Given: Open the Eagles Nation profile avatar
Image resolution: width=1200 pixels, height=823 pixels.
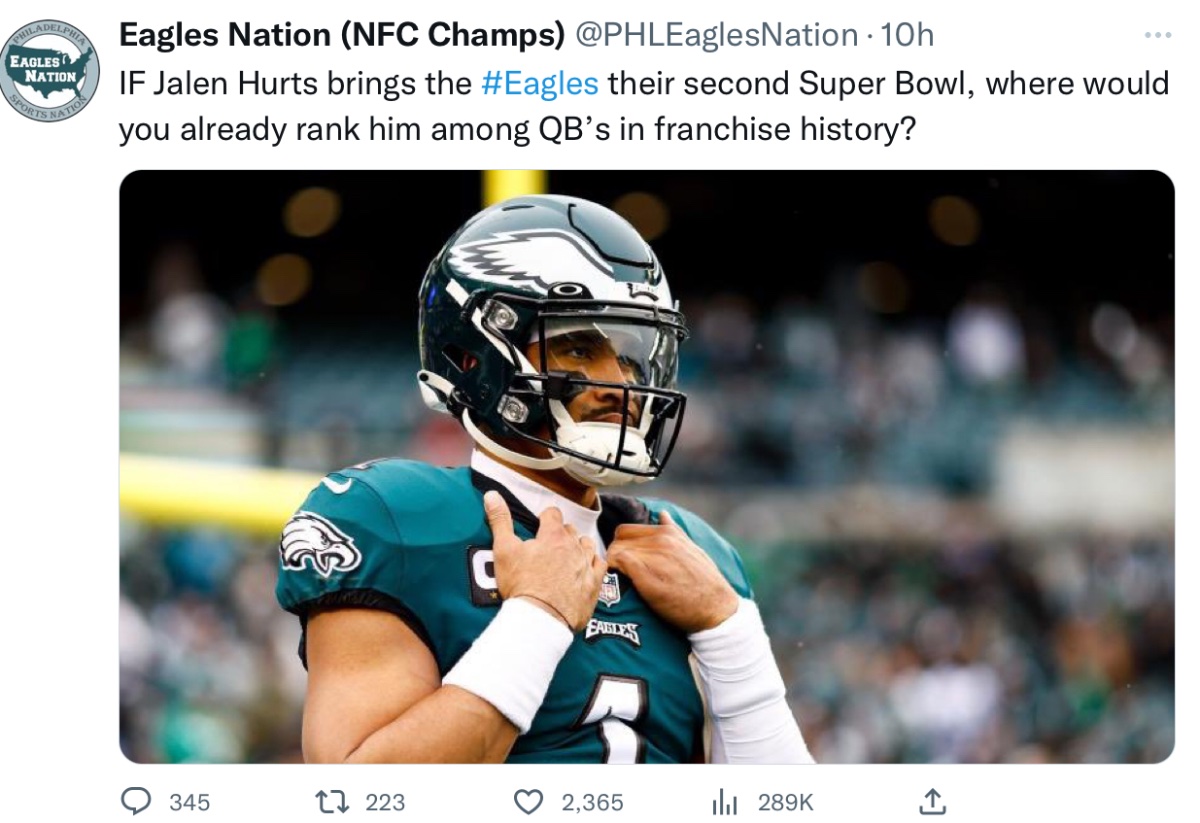Looking at the screenshot, I should point(50,70).
